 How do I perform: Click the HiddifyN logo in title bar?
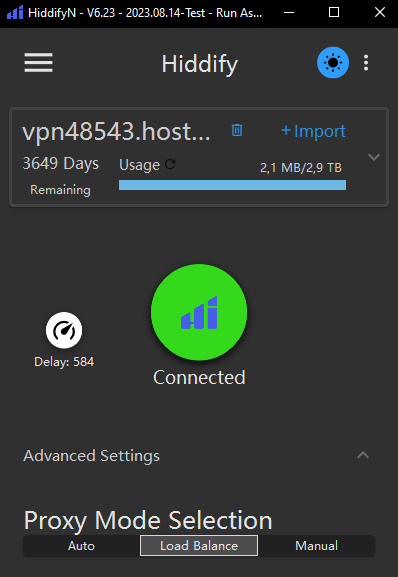point(15,13)
